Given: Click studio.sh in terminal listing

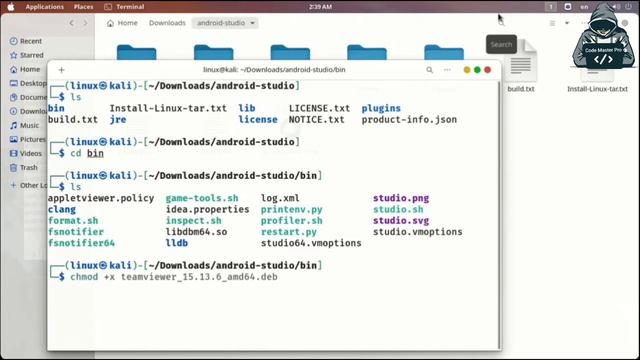Looking at the screenshot, I should pyautogui.click(x=398, y=209).
